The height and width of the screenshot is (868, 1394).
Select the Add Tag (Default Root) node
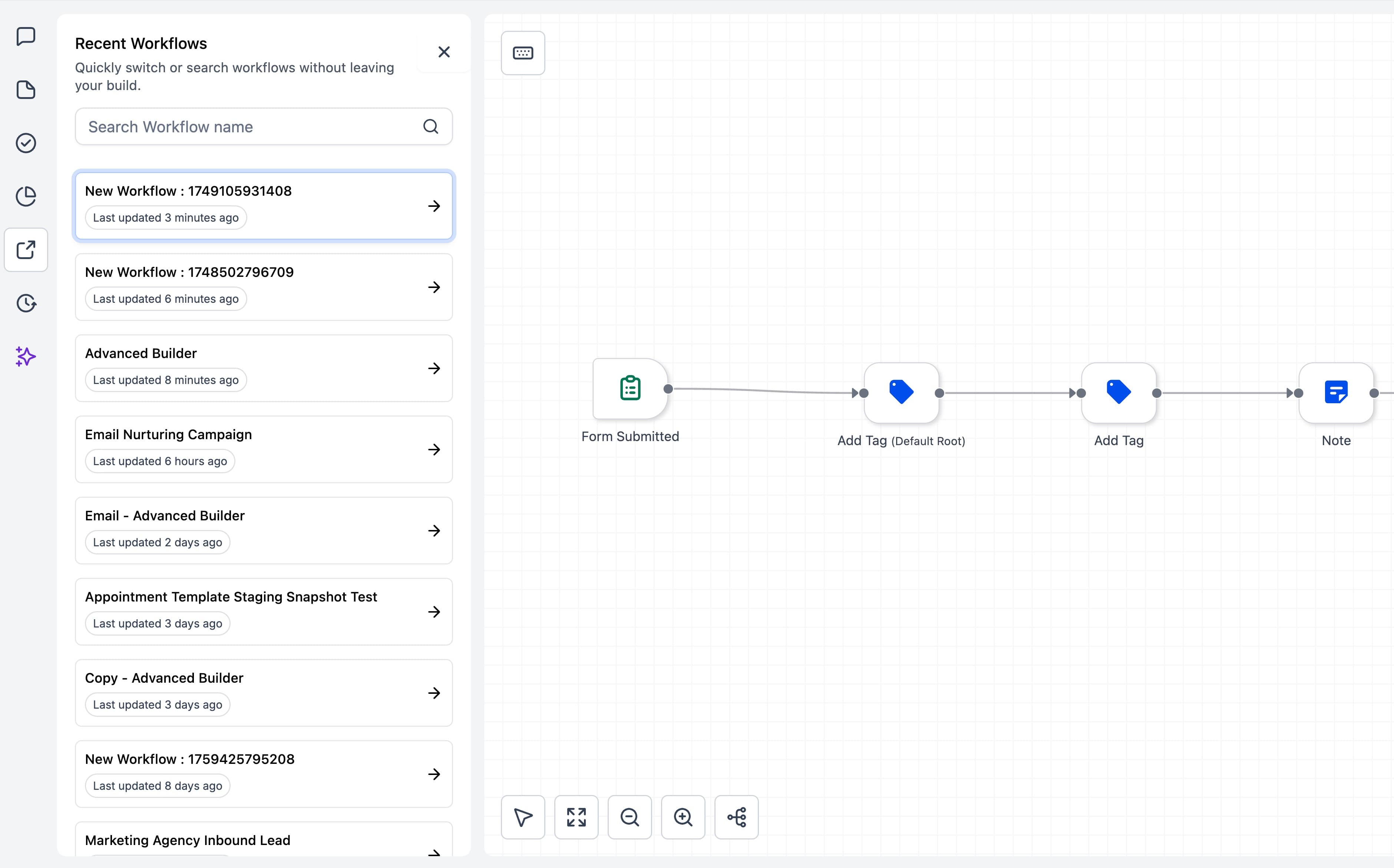pyautogui.click(x=901, y=392)
